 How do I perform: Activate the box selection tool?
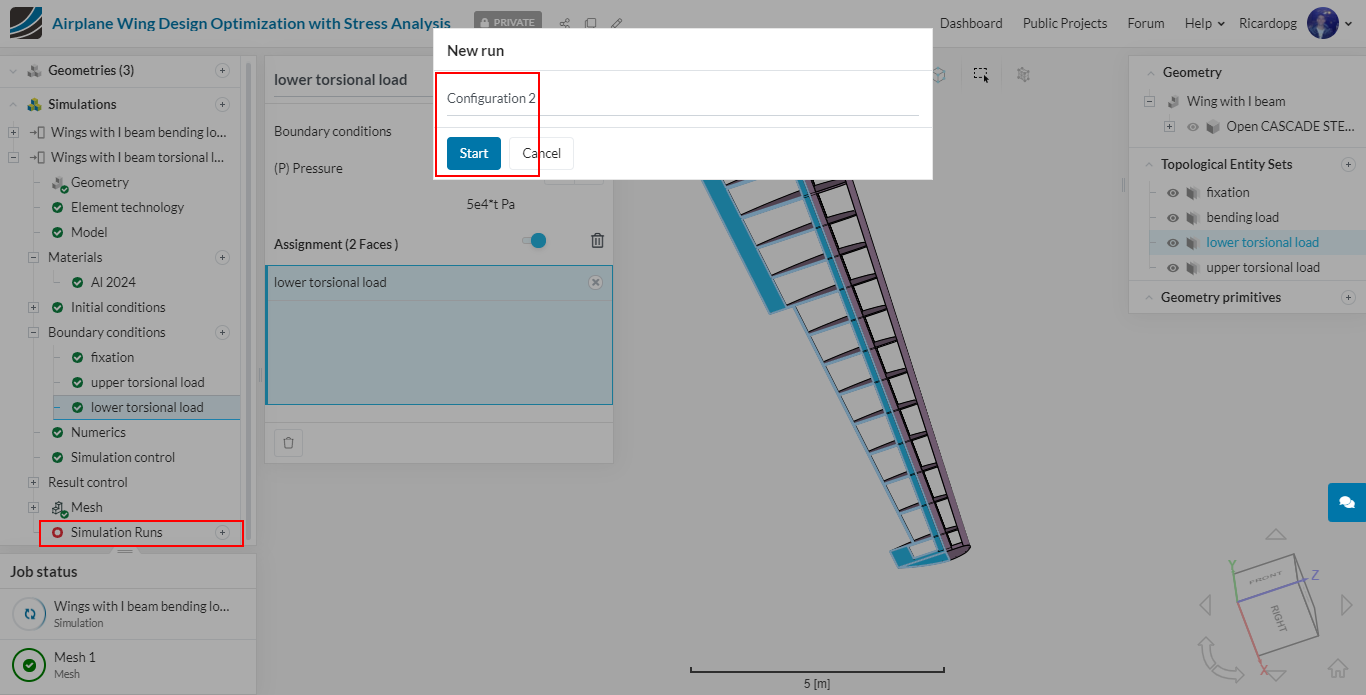pos(981,75)
